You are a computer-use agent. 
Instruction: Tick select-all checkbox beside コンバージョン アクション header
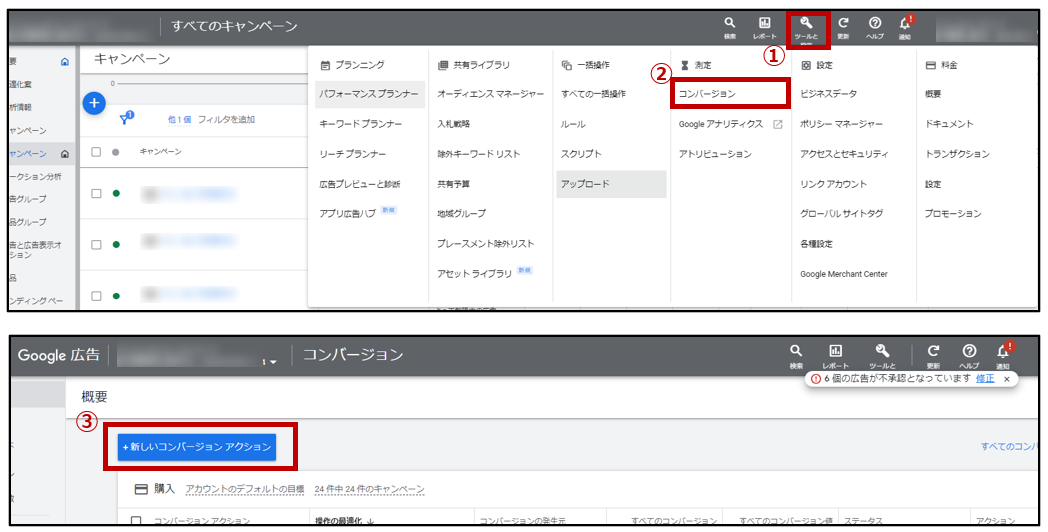point(136,521)
